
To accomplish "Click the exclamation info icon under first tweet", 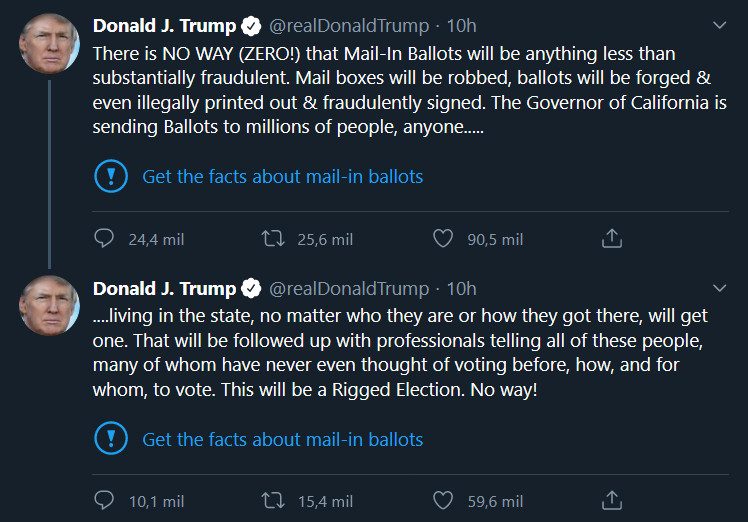I will click(x=109, y=177).
